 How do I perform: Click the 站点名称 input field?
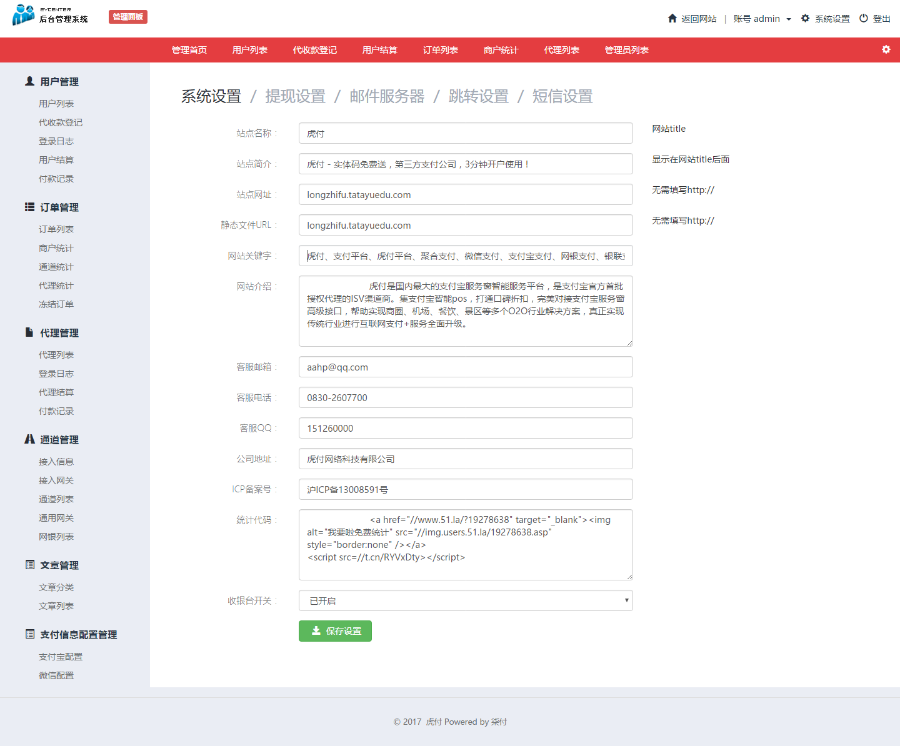(x=465, y=133)
